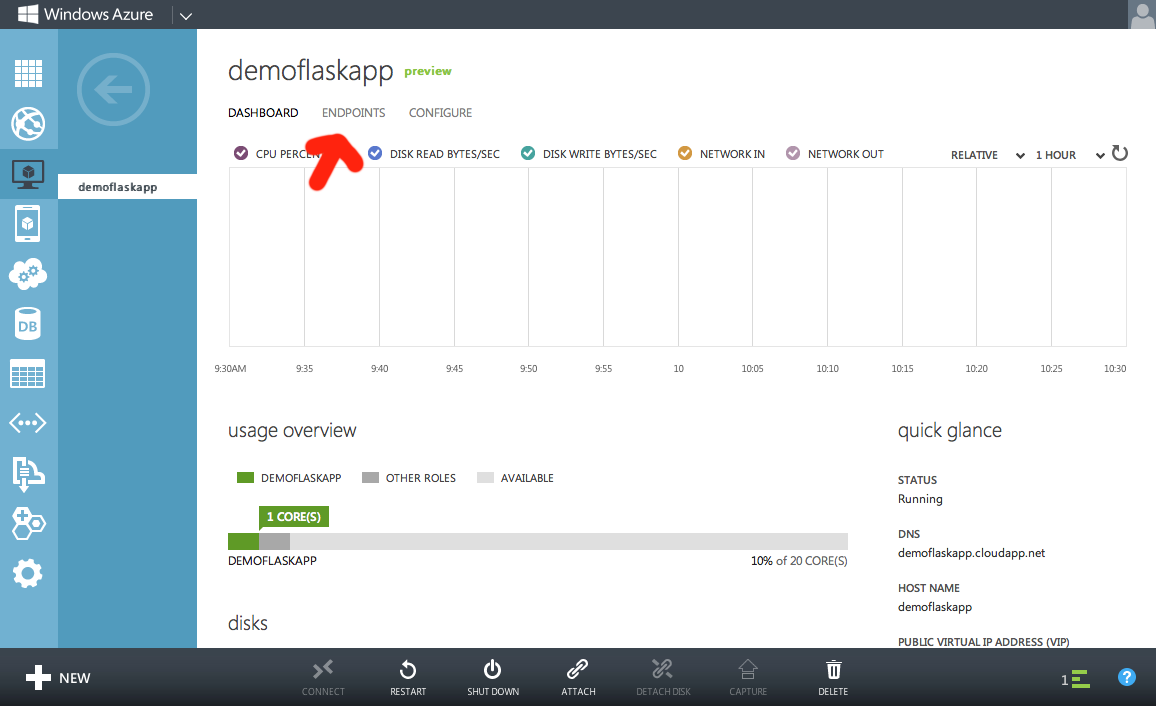
Task: Click the 1 CORE(S) label
Action: (293, 517)
